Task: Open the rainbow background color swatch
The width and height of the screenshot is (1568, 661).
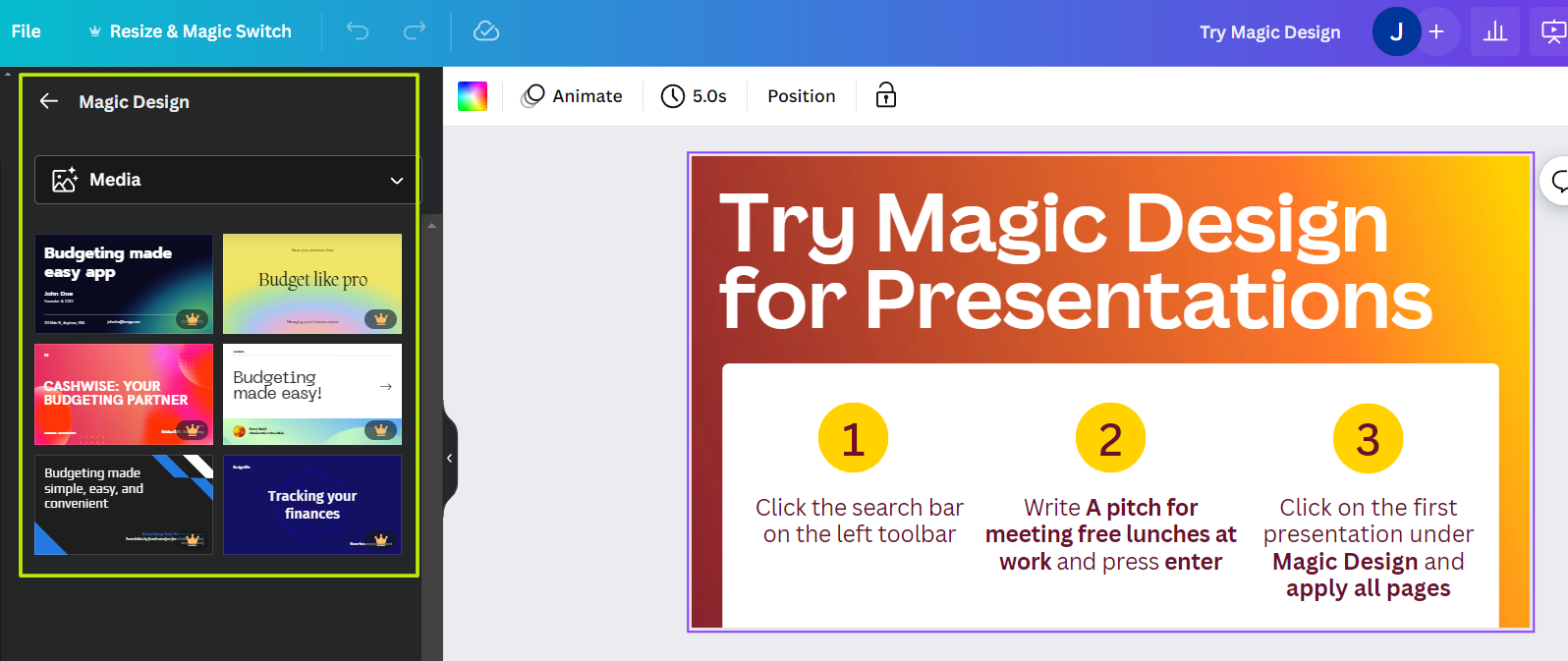Action: 473,96
